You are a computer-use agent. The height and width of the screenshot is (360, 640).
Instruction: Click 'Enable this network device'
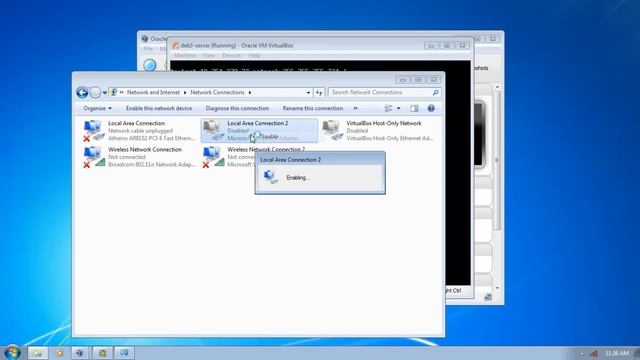[x=159, y=108]
